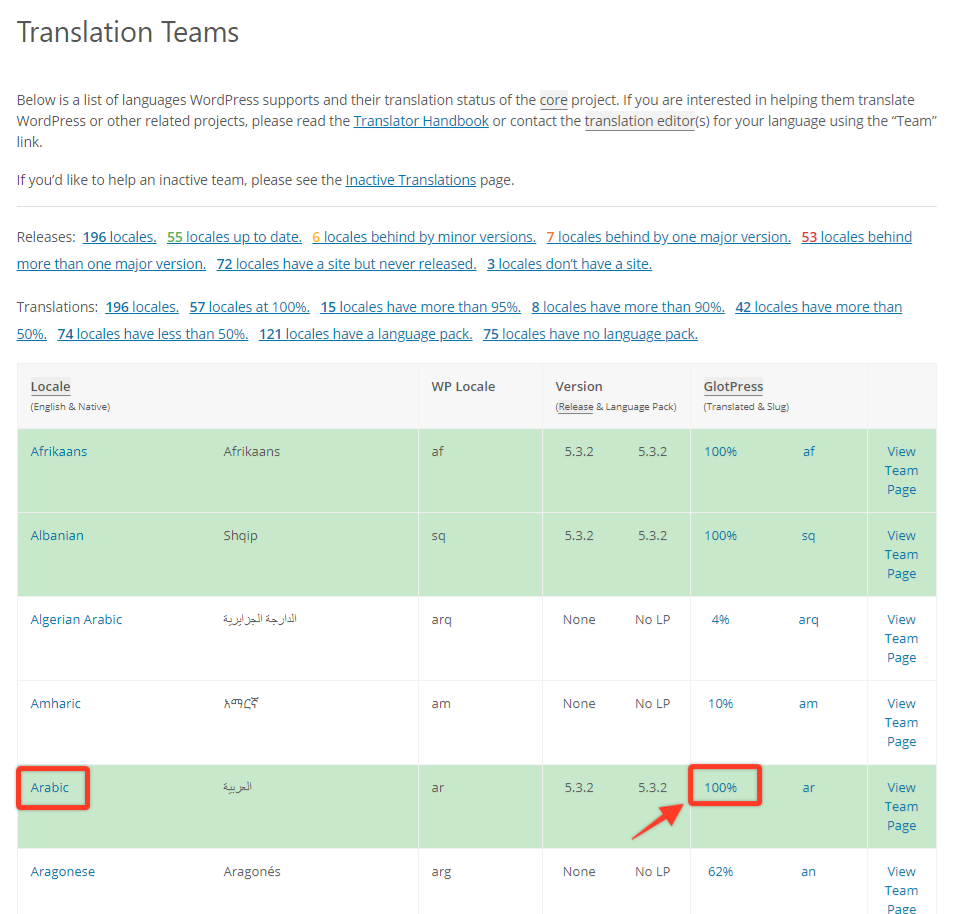Sort the table by the Locale column header
962x914 pixels.
click(x=50, y=386)
